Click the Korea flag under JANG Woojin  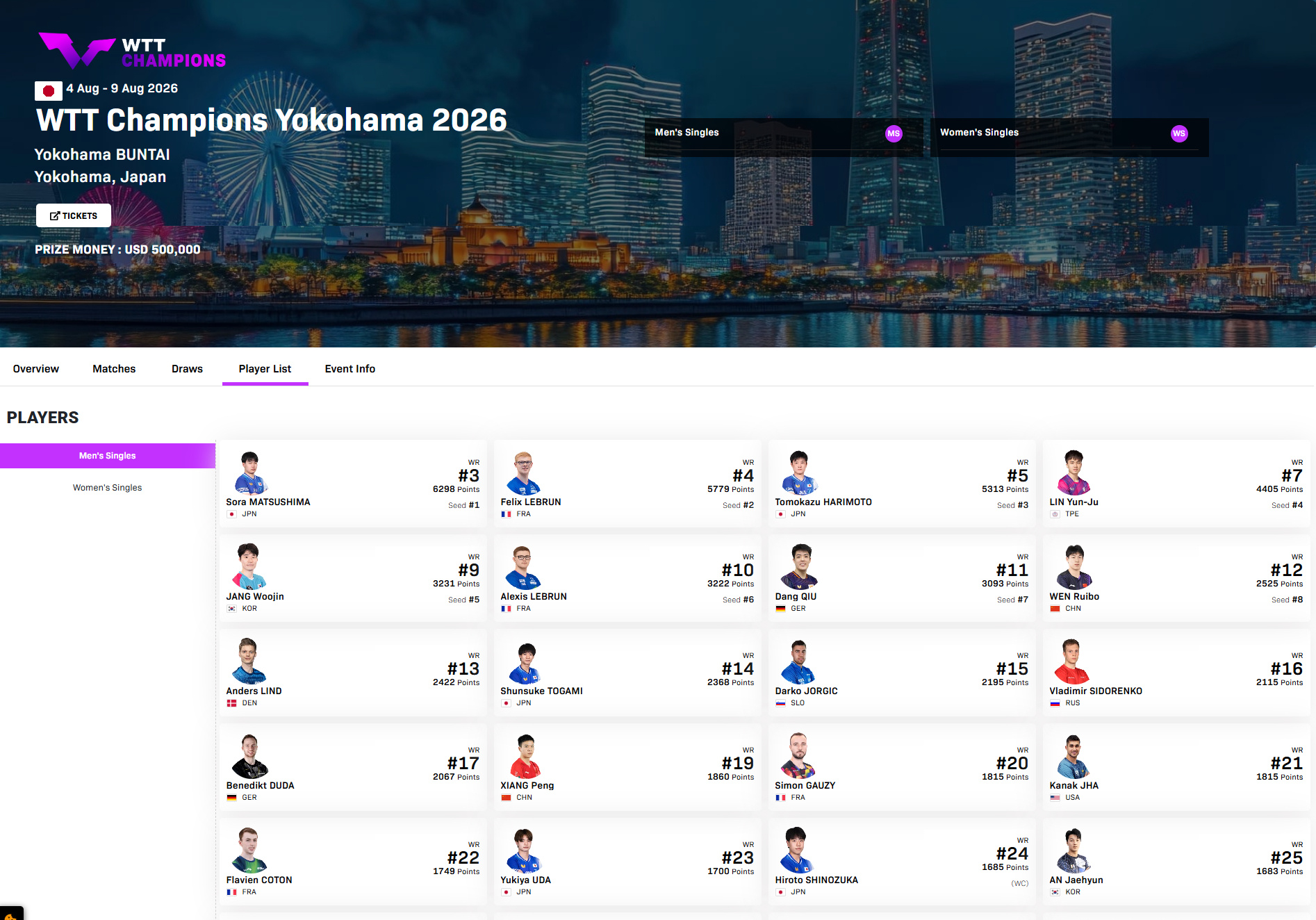coord(231,609)
